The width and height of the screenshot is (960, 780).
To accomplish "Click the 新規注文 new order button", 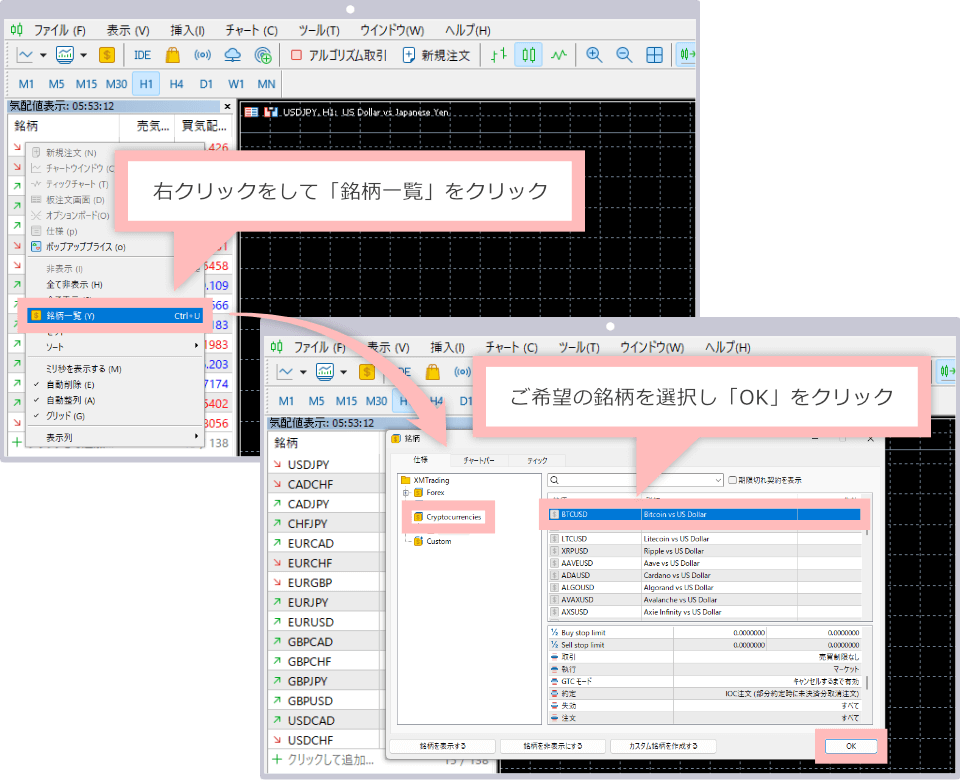I will [436, 55].
